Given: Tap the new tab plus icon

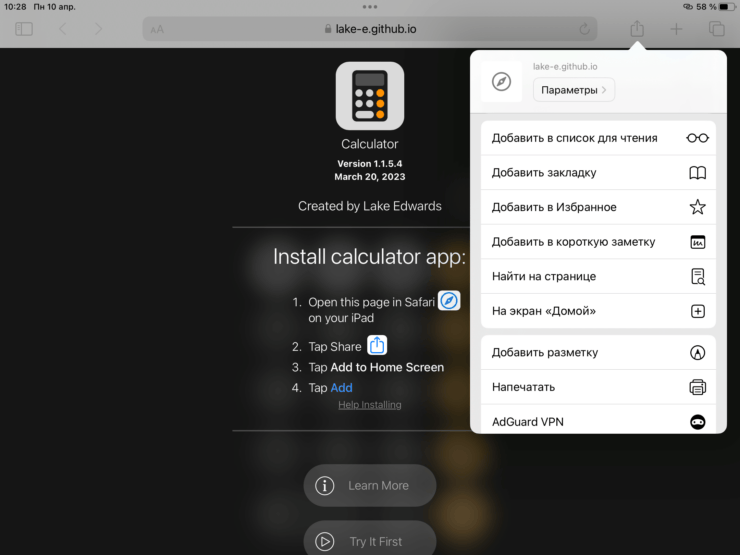Looking at the screenshot, I should click(x=676, y=29).
